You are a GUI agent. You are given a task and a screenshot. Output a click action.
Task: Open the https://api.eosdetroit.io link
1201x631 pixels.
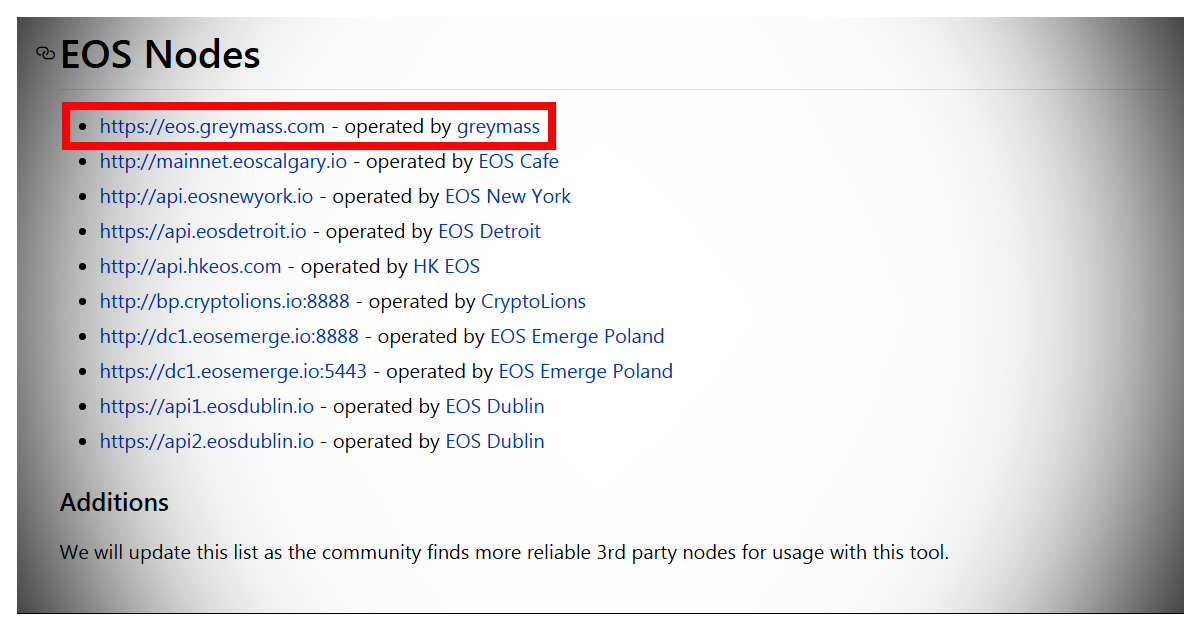click(x=203, y=232)
